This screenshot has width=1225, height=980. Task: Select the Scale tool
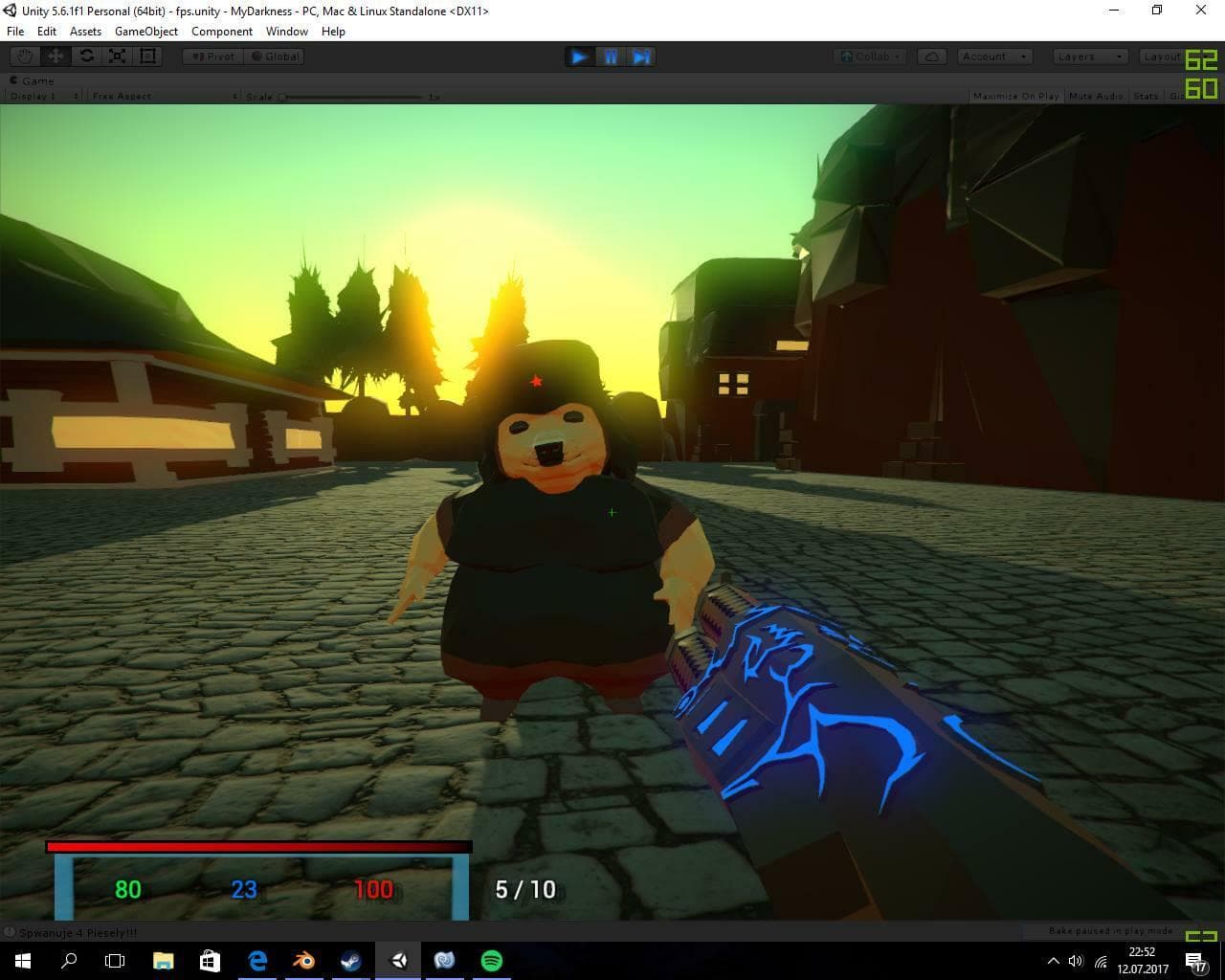click(x=117, y=56)
